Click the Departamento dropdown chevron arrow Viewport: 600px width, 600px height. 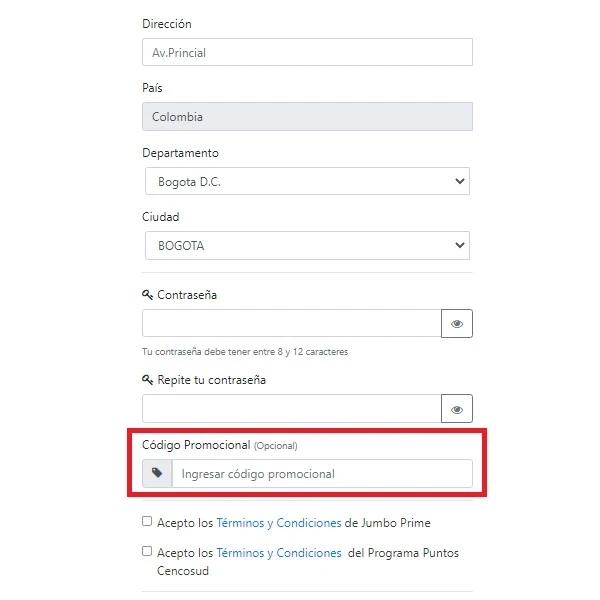coord(460,181)
